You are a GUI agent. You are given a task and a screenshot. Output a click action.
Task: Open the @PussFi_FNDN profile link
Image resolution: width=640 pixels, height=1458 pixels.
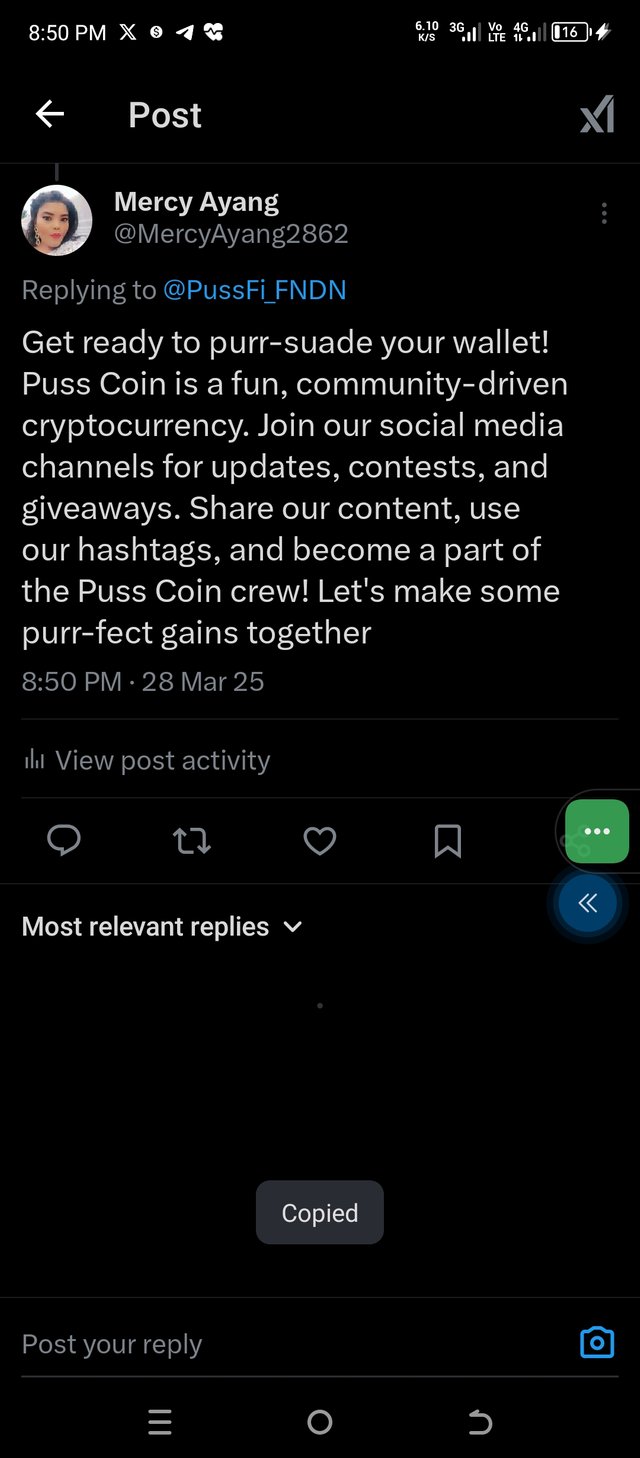[x=254, y=290]
